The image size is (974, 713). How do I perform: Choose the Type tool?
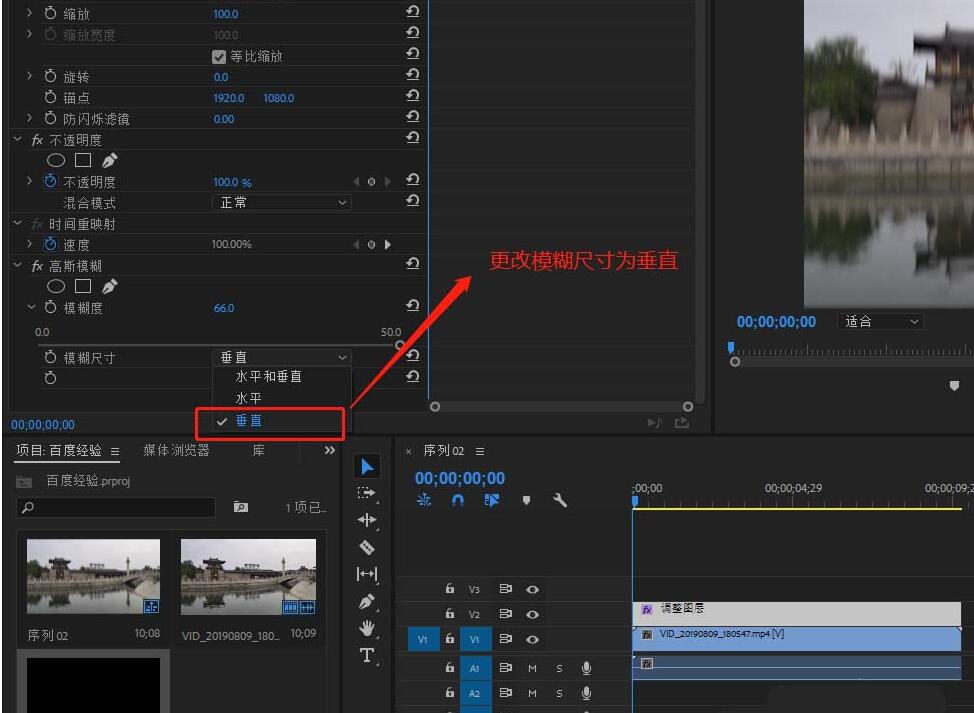click(x=367, y=656)
